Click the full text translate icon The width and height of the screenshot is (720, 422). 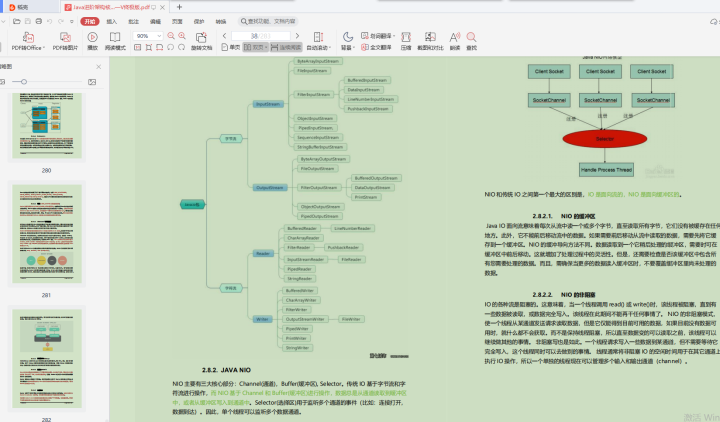(365, 47)
